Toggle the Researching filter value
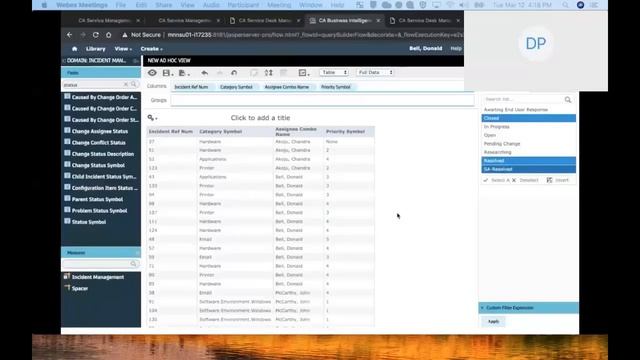Image resolution: width=640 pixels, height=360 pixels. point(529,152)
